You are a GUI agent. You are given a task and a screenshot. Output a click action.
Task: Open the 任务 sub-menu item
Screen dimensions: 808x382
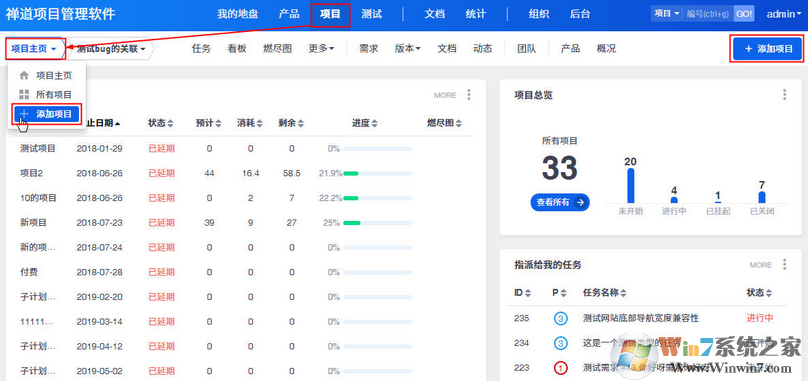pos(201,49)
